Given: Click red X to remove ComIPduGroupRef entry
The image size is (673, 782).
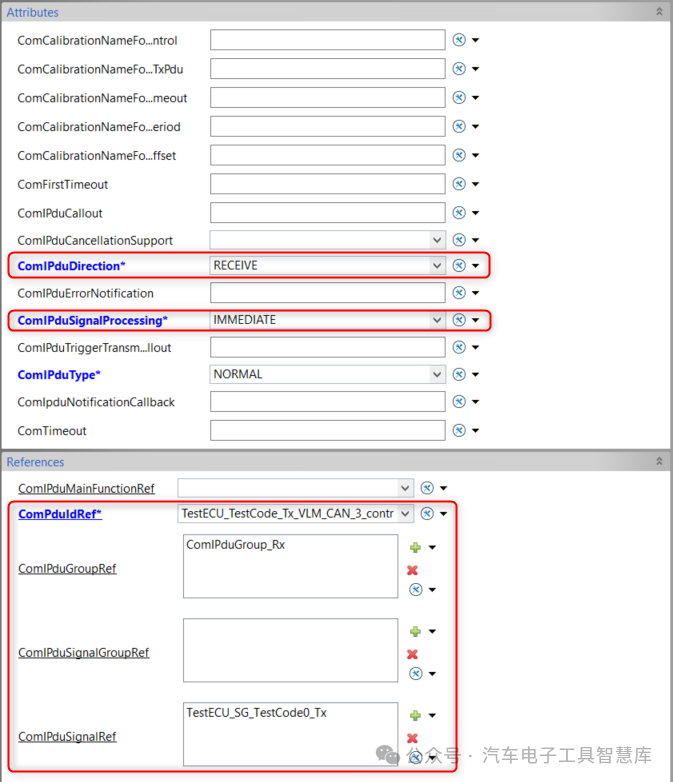Looking at the screenshot, I should [x=412, y=570].
